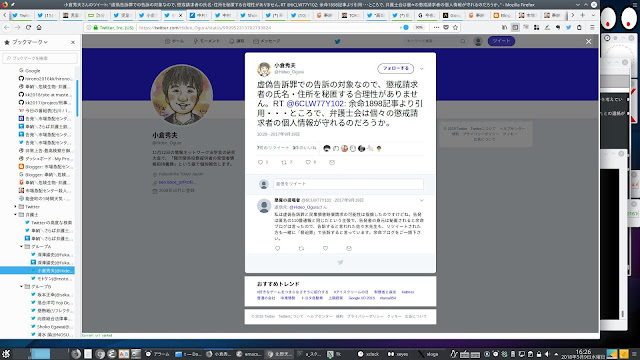Like the main tweet heart icon
This screenshot has height=360, width=640.
[308, 162]
